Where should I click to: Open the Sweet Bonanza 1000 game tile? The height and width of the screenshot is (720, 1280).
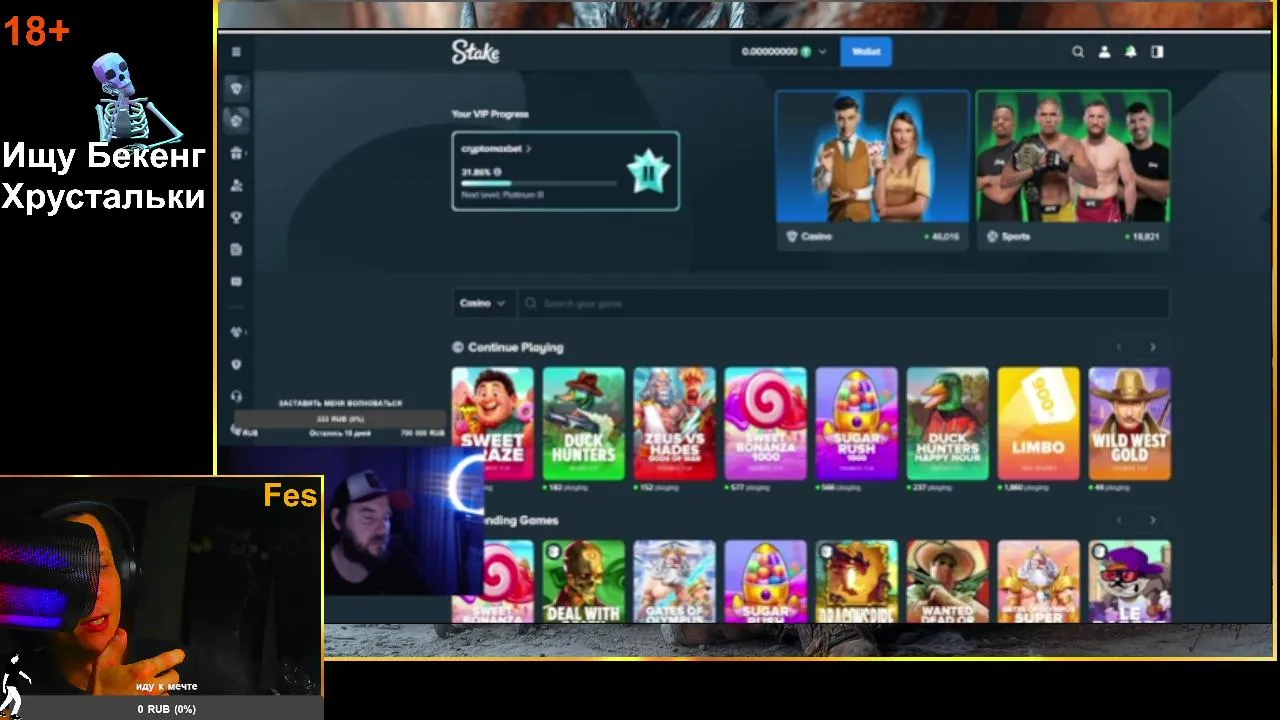pos(765,423)
